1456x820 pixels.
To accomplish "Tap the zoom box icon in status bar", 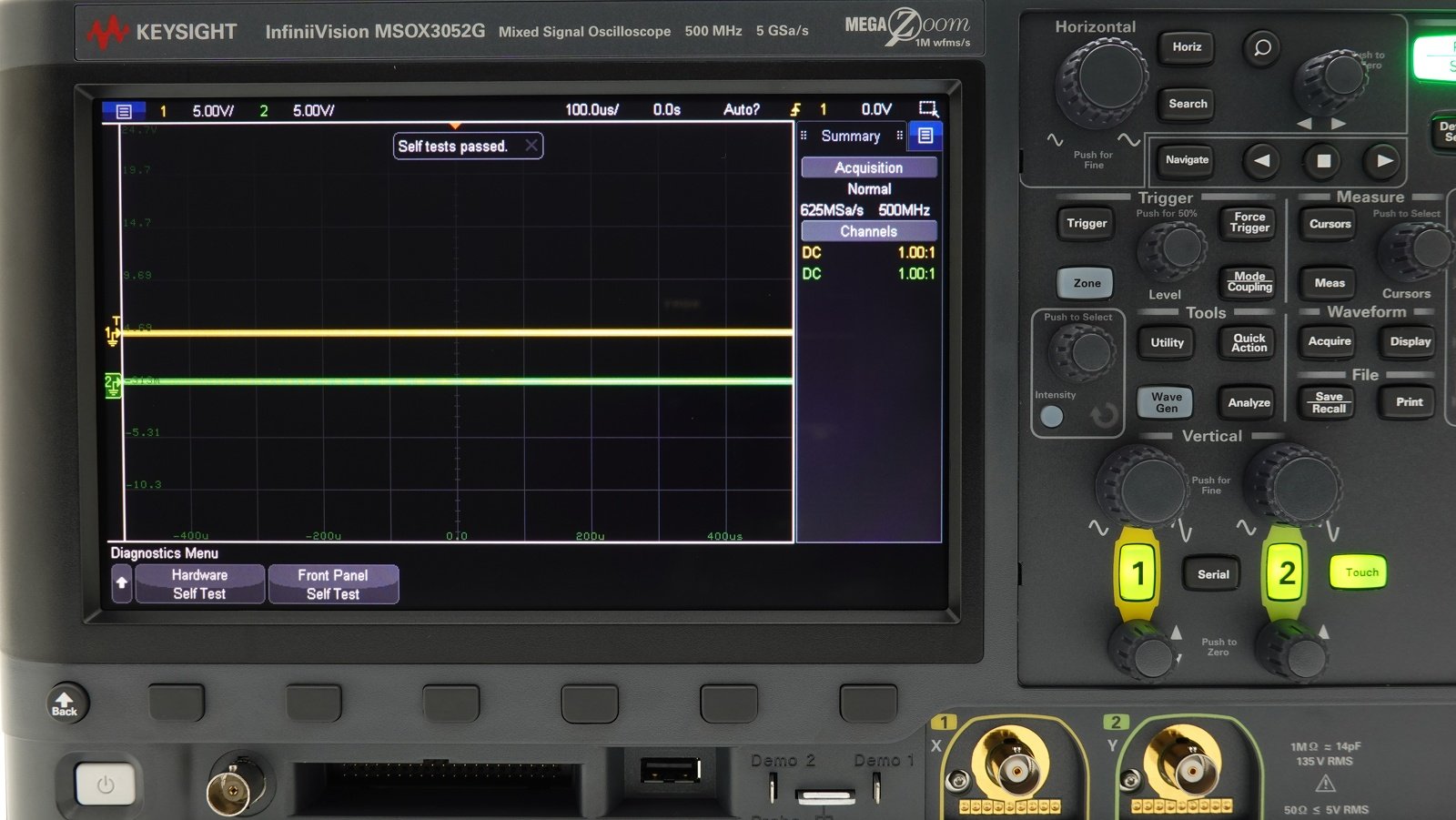I will (x=927, y=109).
